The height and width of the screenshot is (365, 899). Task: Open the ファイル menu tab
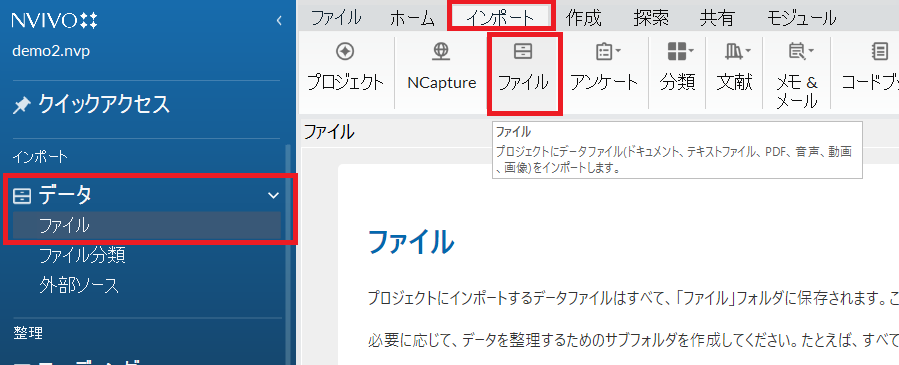click(336, 18)
